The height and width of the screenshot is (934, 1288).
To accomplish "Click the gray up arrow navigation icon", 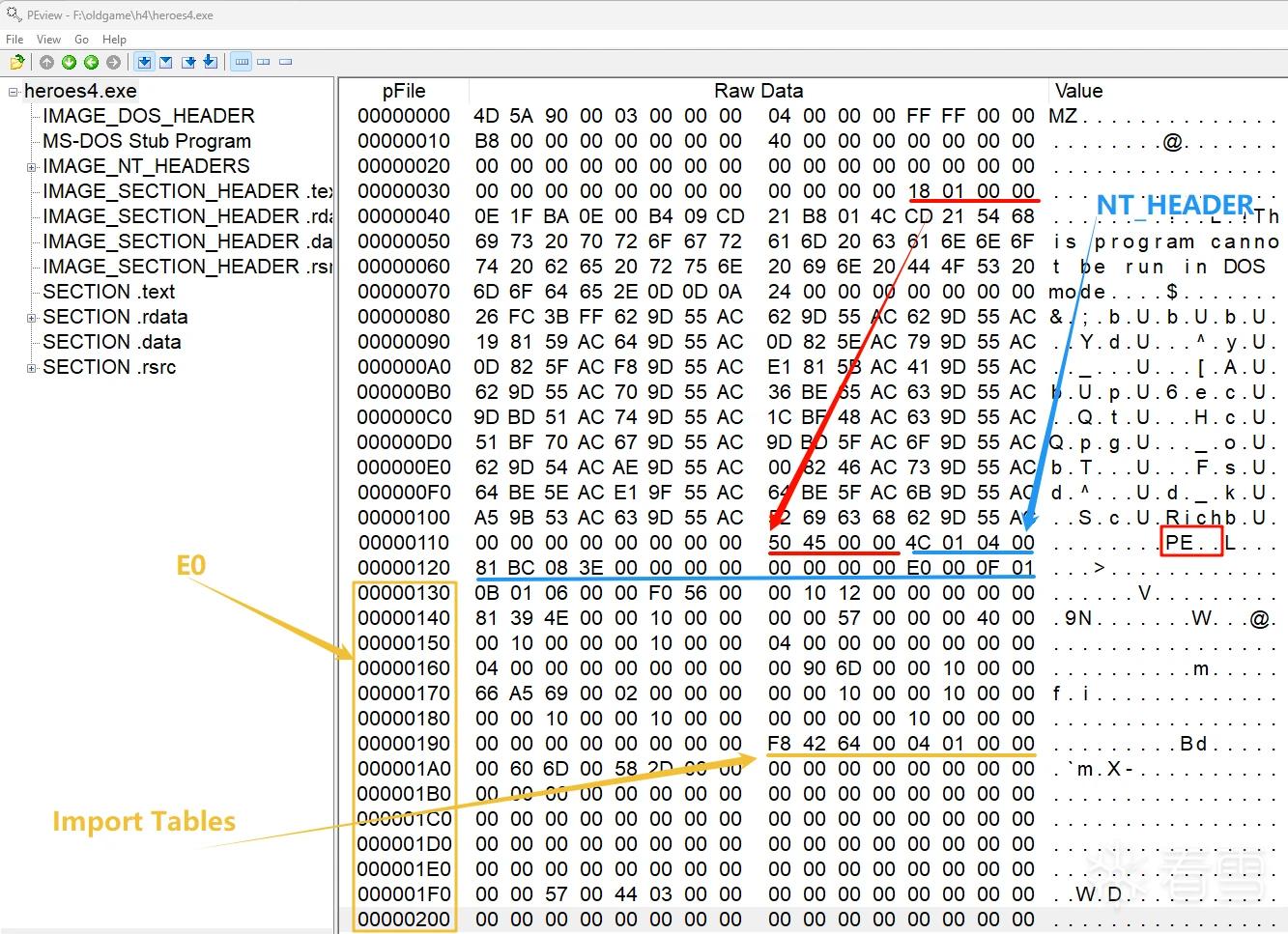I will (x=46, y=62).
